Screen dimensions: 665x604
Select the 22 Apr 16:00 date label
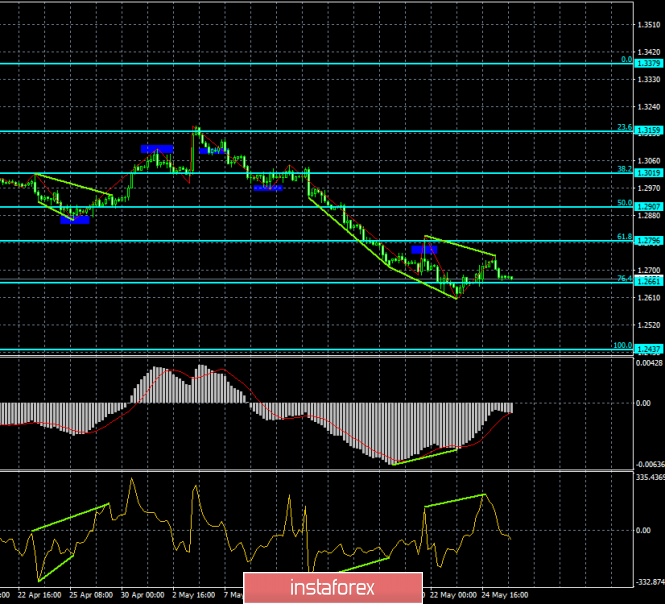tap(39, 595)
